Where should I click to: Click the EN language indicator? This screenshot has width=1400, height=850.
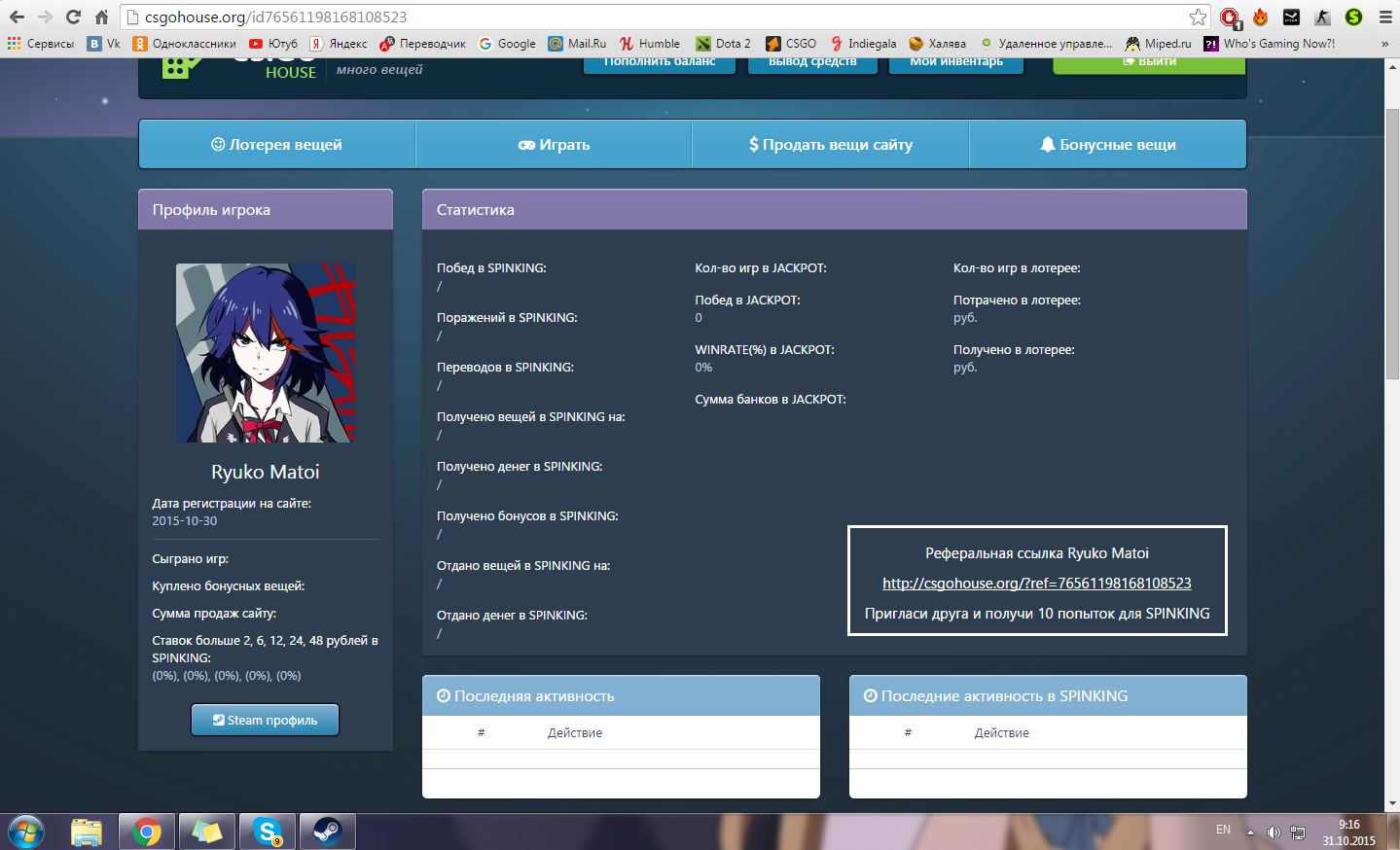[1223, 830]
